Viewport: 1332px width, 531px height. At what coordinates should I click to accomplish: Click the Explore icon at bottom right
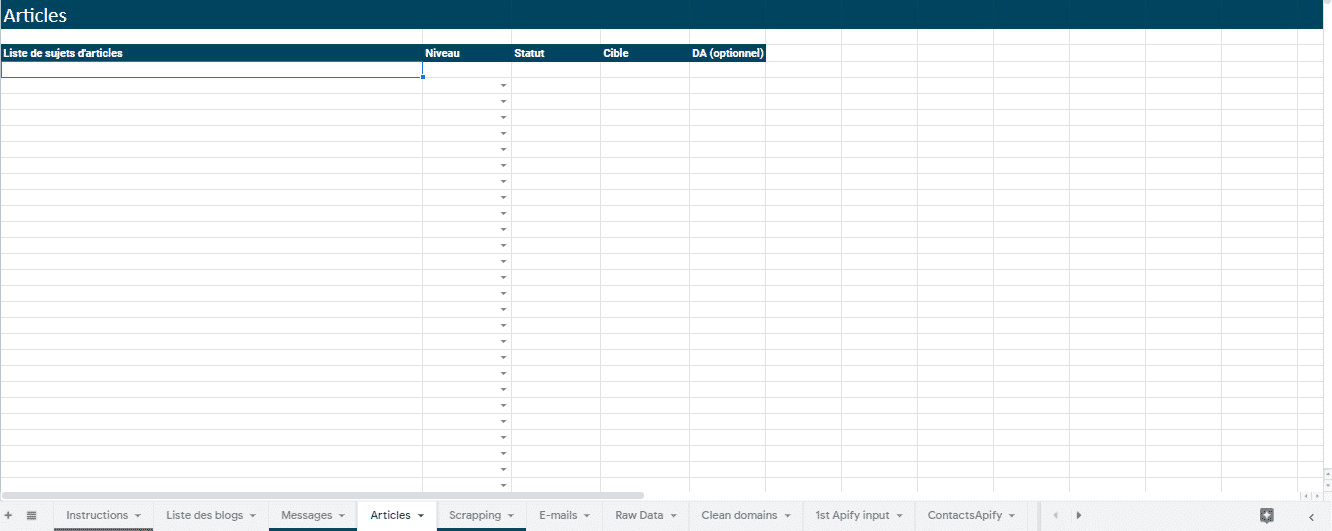(1266, 515)
